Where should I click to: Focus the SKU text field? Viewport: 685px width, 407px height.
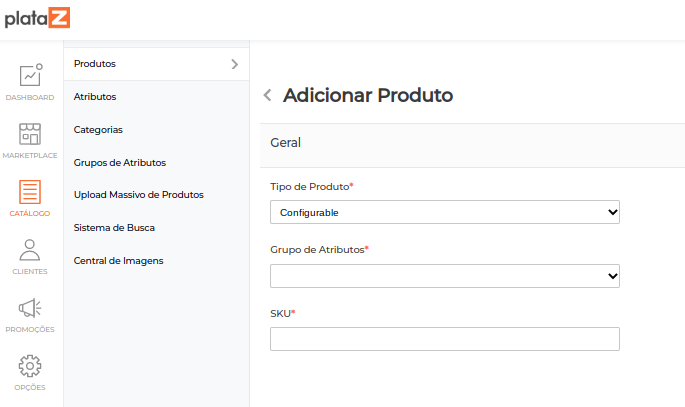444,339
